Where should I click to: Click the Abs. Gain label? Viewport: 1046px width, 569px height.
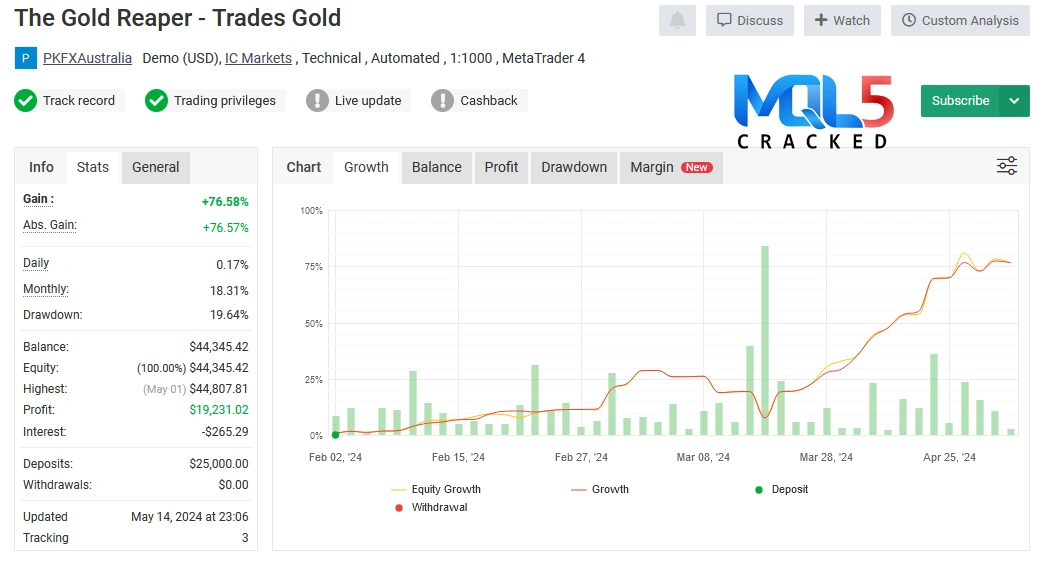point(50,225)
